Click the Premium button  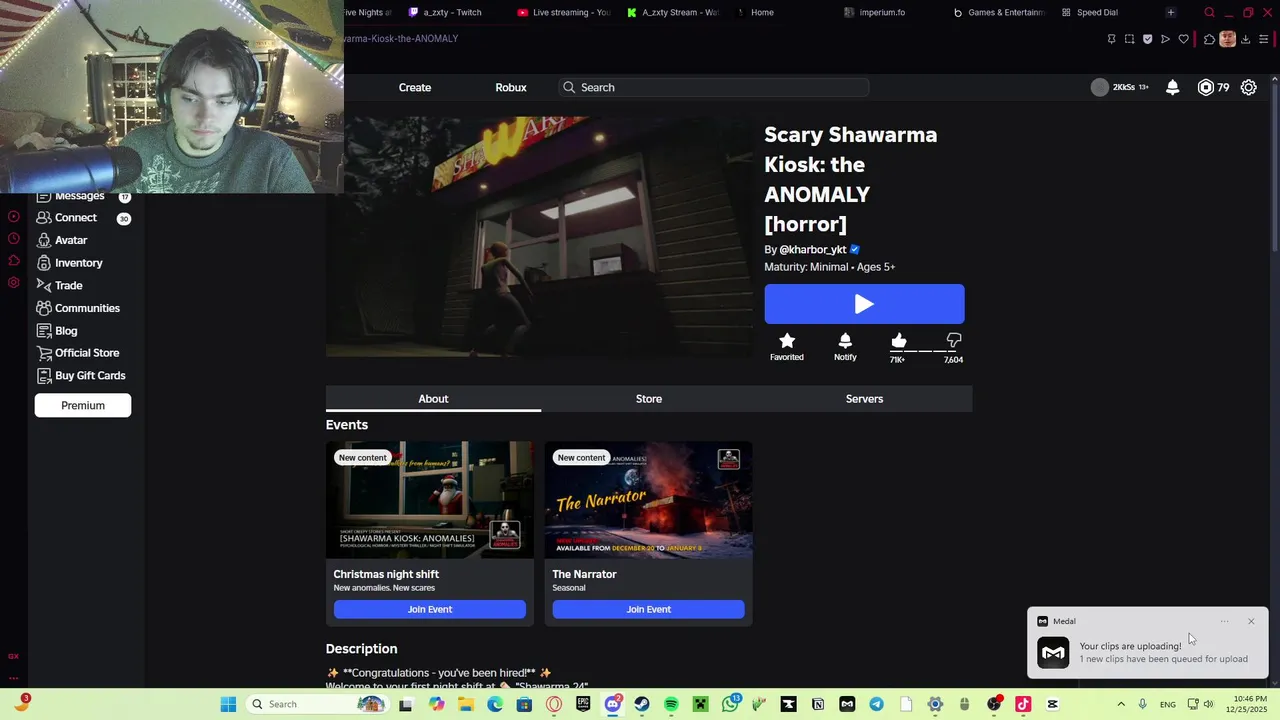[x=83, y=405]
